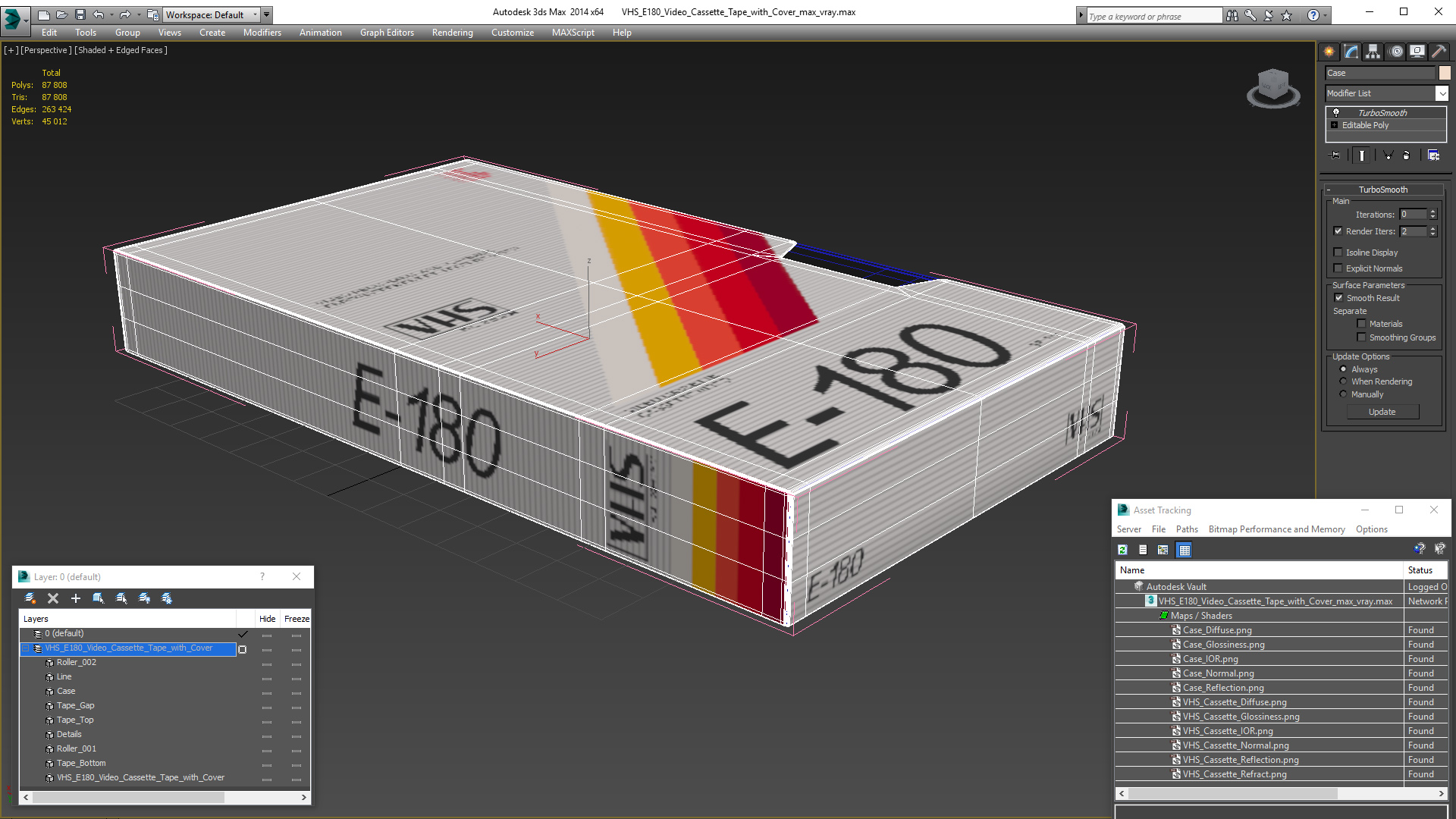1456x819 pixels.
Task: Expand the Editable Poly modifier entry
Action: tap(1335, 125)
